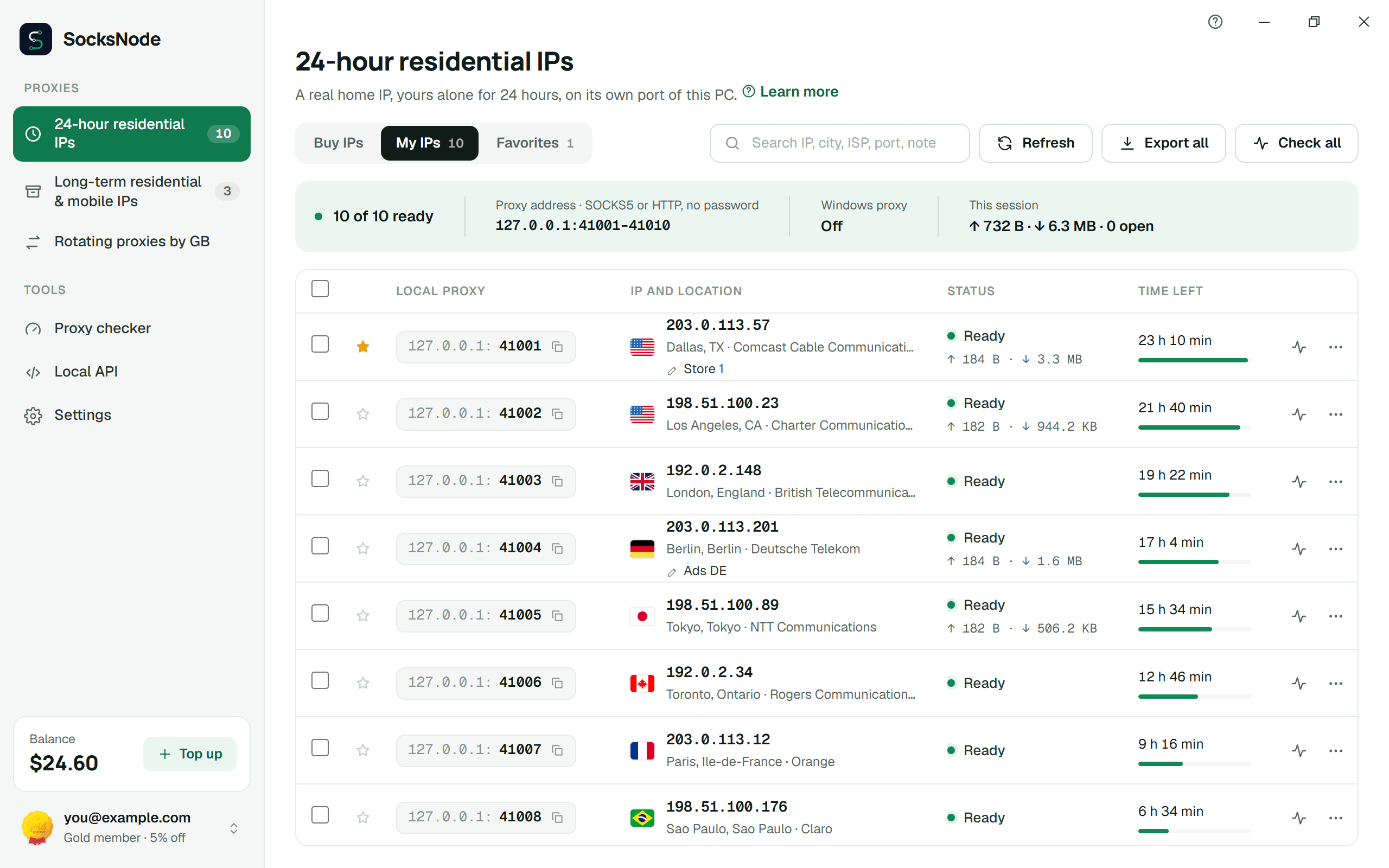Click the SocksNode logo icon

36,39
